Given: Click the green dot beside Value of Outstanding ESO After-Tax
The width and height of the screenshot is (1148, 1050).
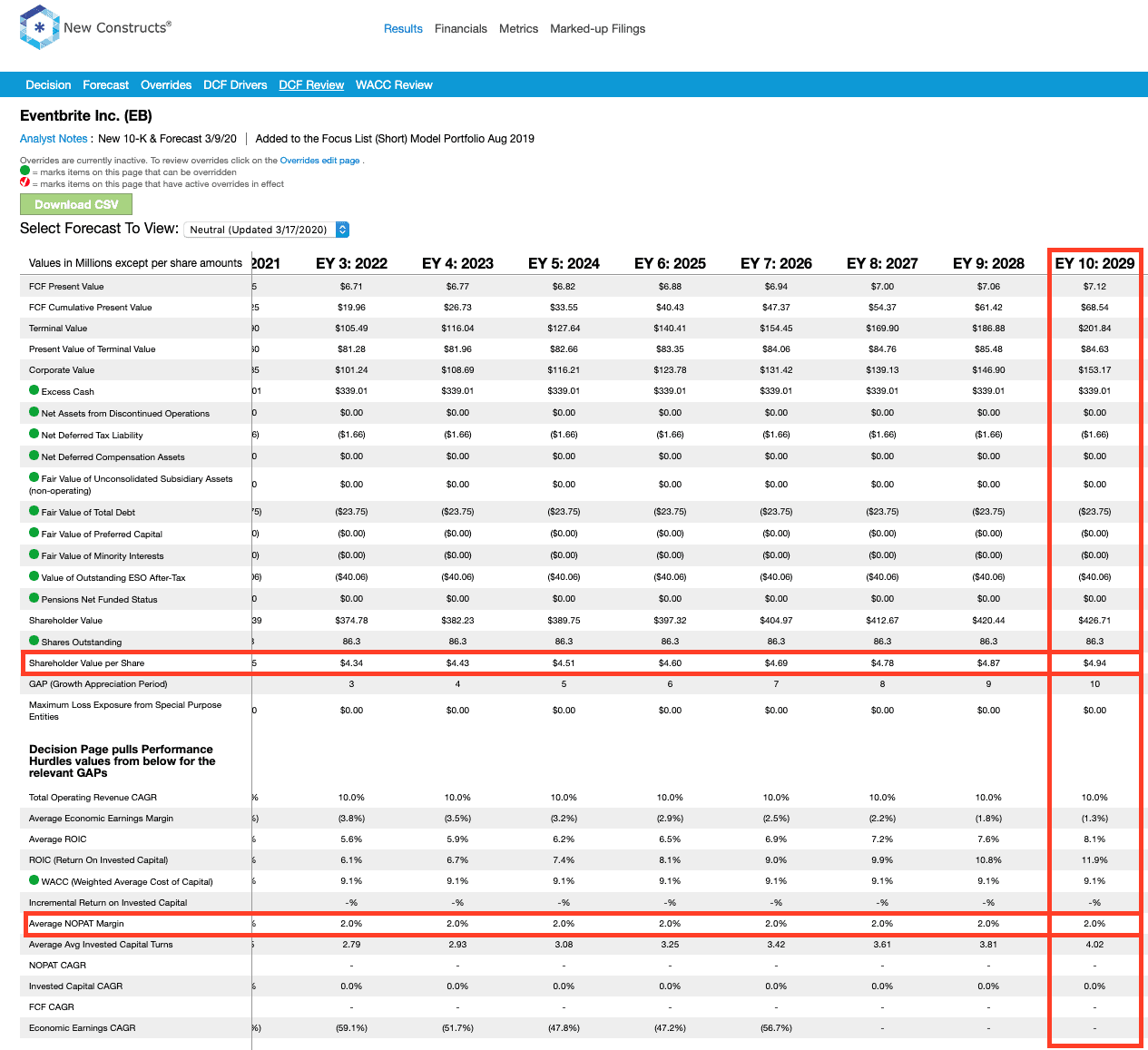Looking at the screenshot, I should [34, 576].
